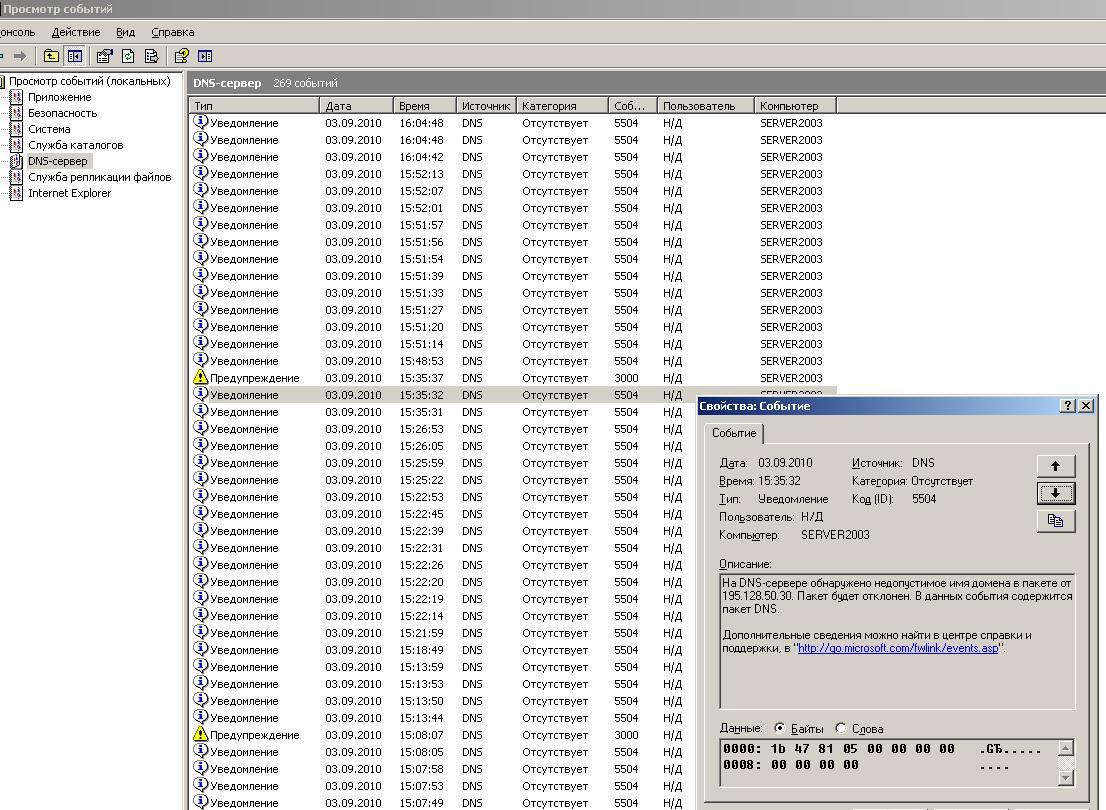Click the time cell 15:51:39
The image size is (1106, 810).
(x=421, y=276)
